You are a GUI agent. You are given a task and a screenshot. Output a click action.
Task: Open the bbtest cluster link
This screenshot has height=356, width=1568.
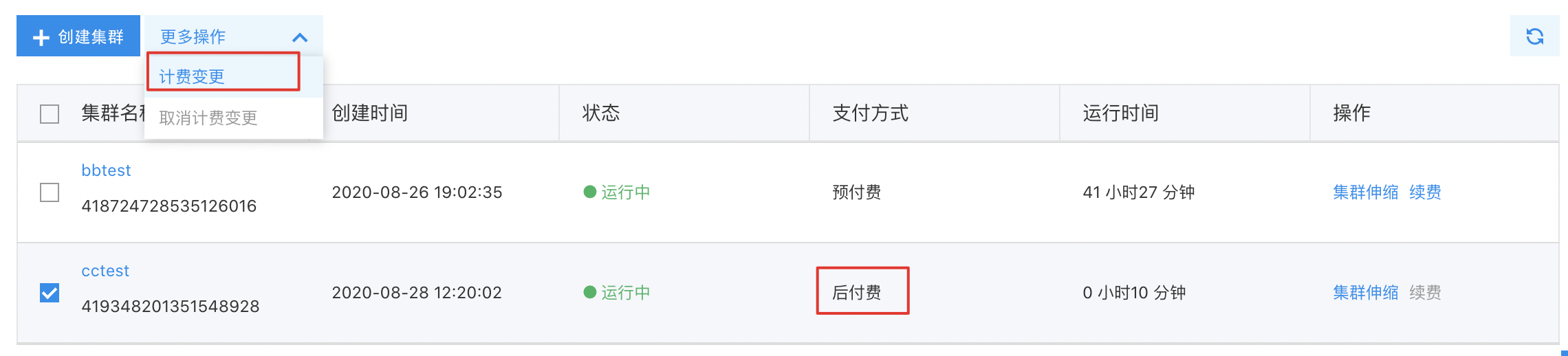click(x=106, y=170)
